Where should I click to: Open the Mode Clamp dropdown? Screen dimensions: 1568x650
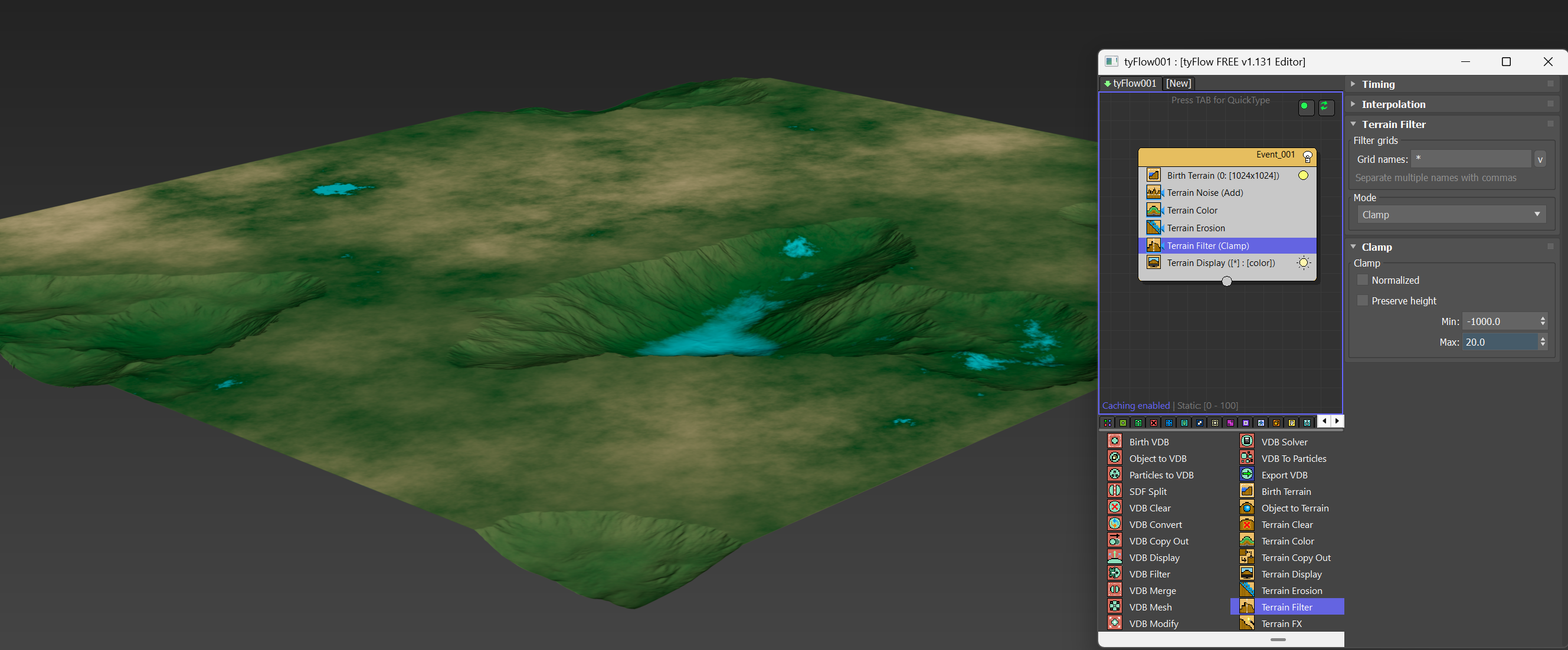click(x=1451, y=215)
